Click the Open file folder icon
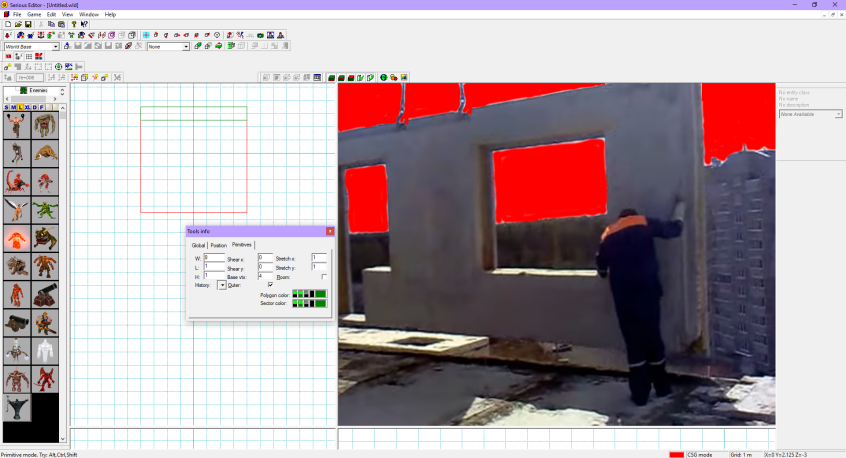Viewport: 846px width, 458px height. pyautogui.click(x=18, y=24)
